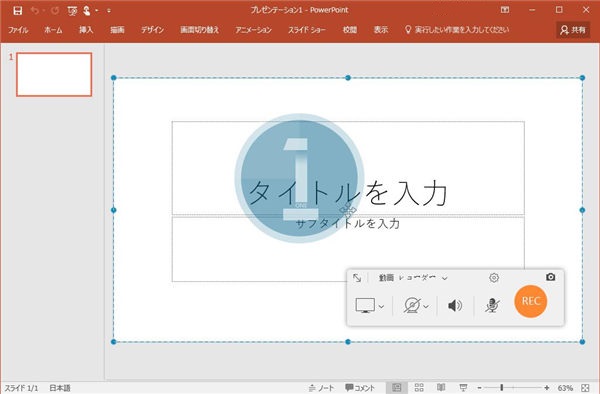Redo the last action in the title bar
Viewport: 600px width, 394px height.
click(55, 10)
